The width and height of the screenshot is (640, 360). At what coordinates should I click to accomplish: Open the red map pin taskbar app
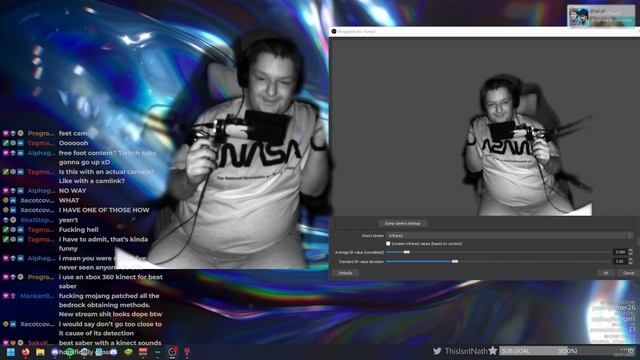187,352
